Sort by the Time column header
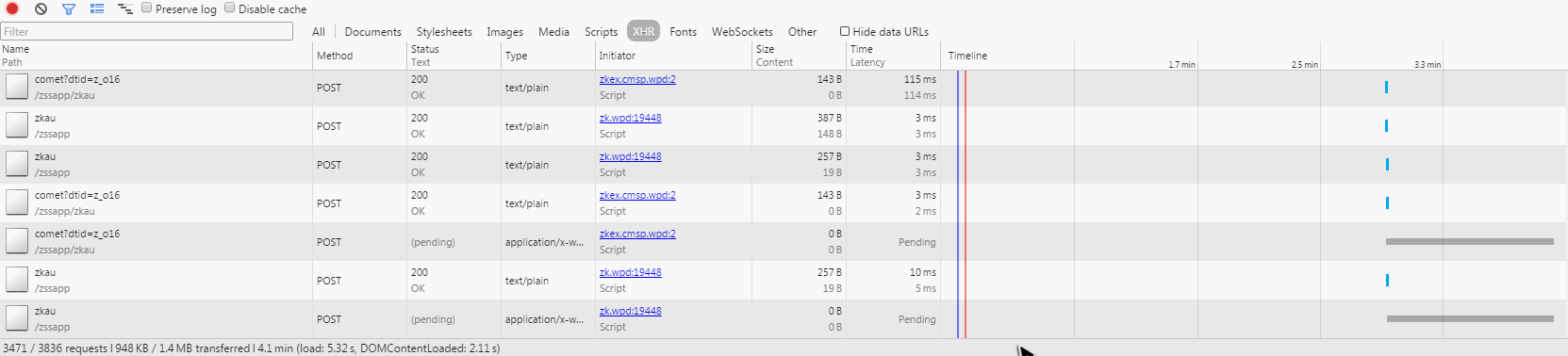 pos(894,56)
